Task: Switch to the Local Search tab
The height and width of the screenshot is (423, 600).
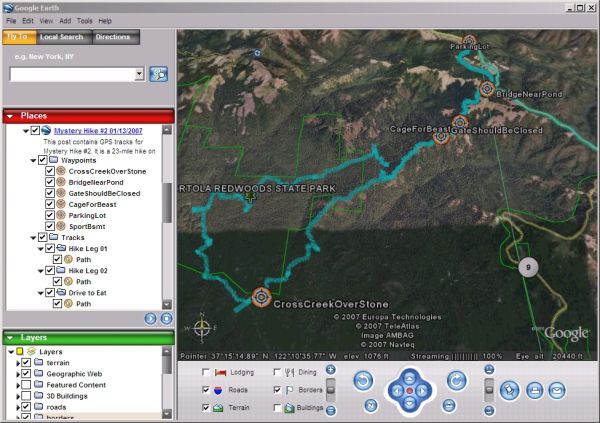Action: [x=62, y=37]
